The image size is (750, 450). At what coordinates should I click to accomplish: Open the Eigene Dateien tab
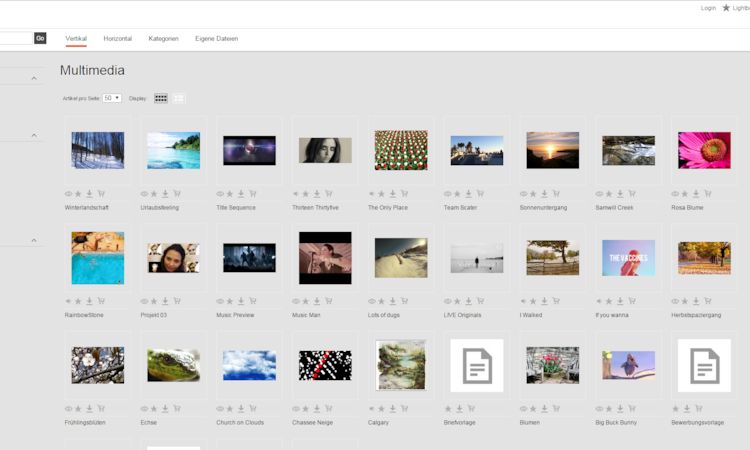(x=217, y=39)
